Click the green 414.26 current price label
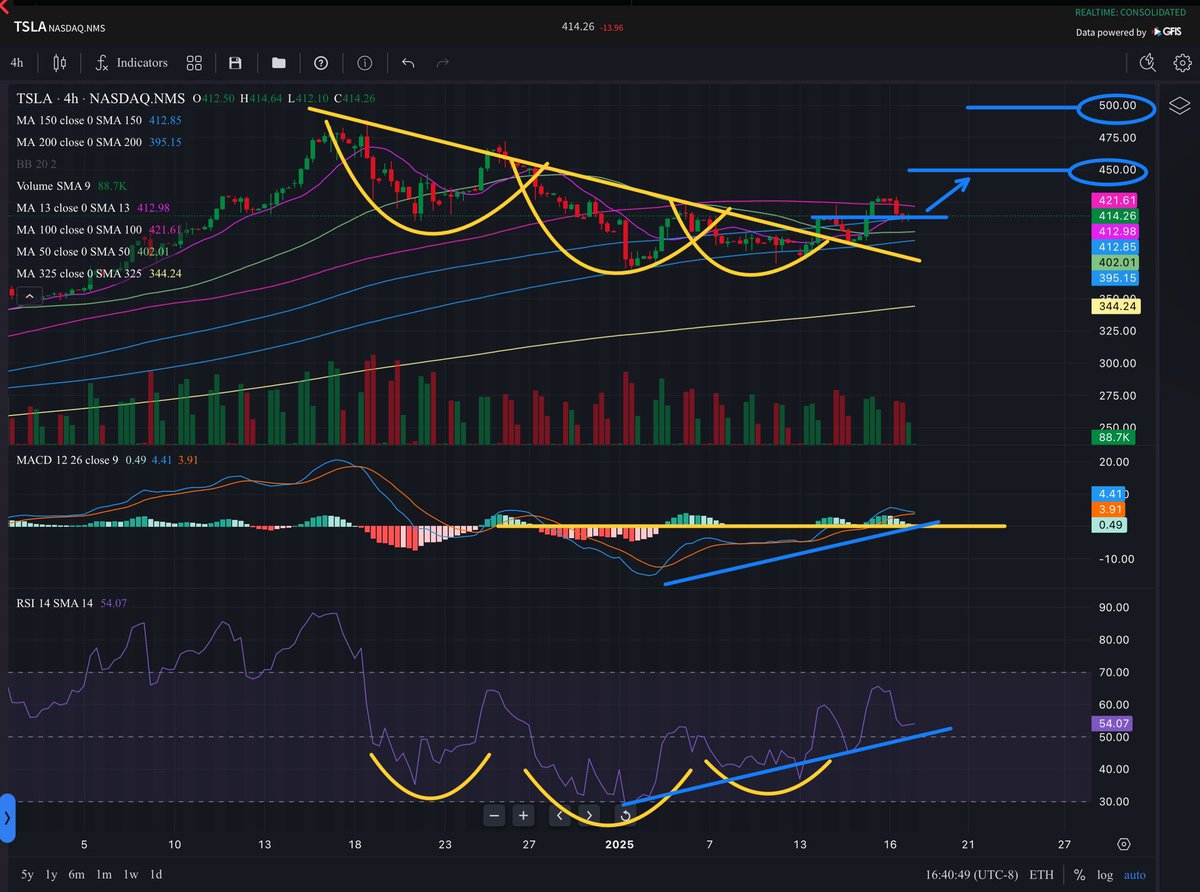The height and width of the screenshot is (892, 1200). click(1116, 216)
